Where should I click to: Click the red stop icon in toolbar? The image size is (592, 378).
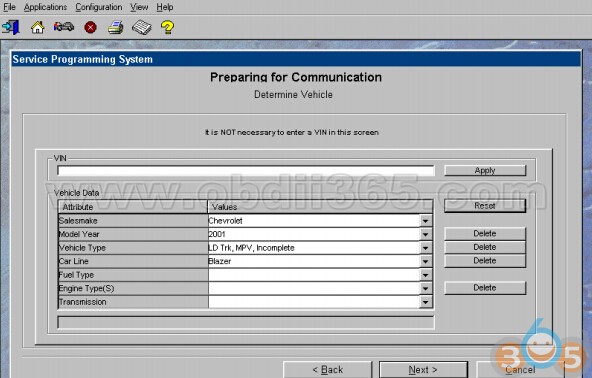[x=90, y=28]
